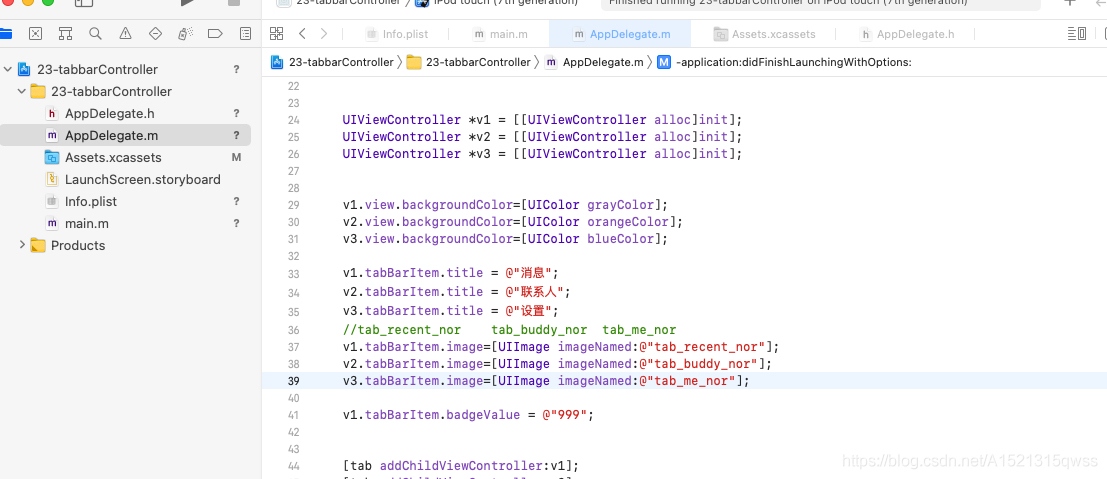Collapse the 23-tabbarController project root
The height and width of the screenshot is (479, 1107).
(x=8, y=69)
